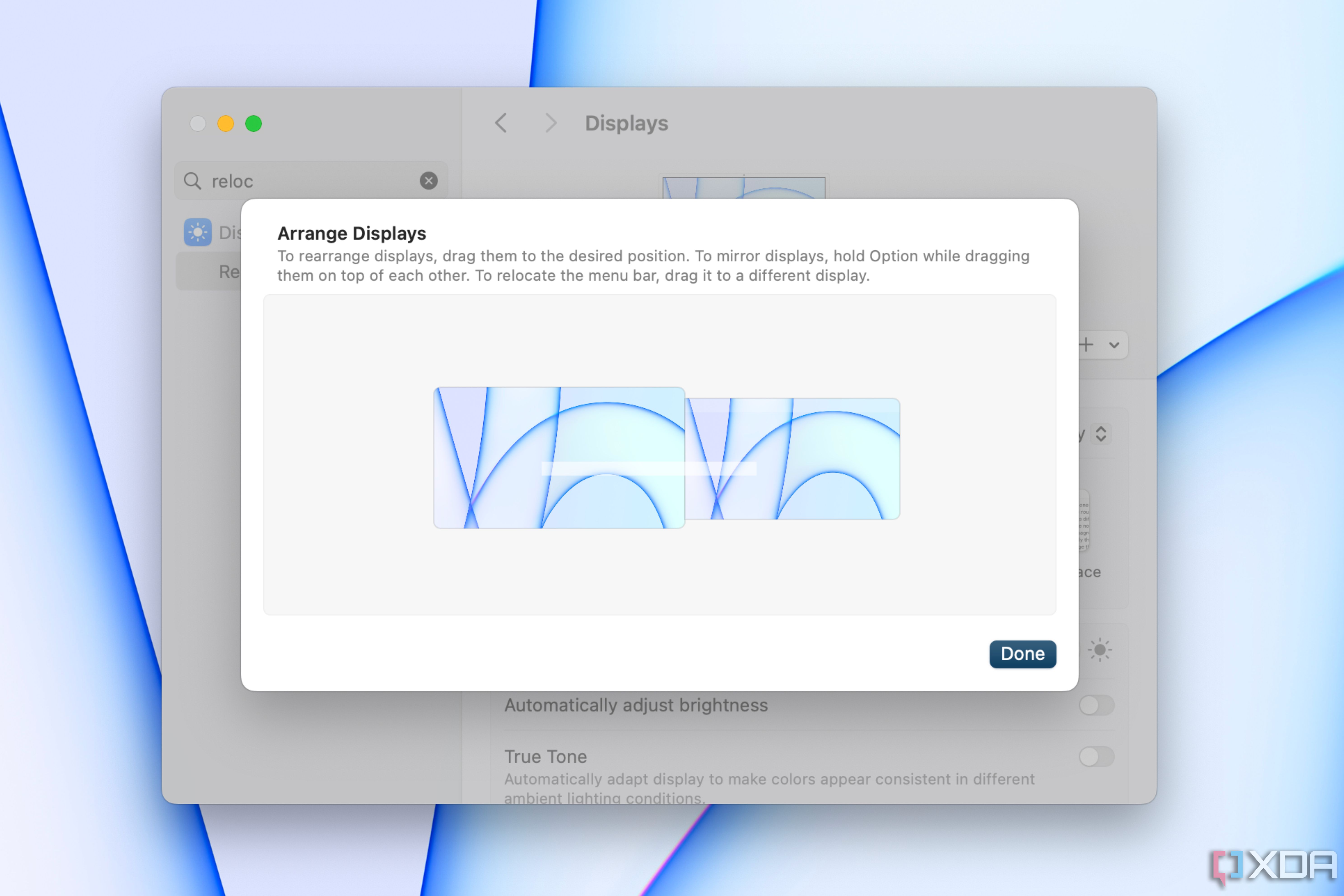Click Done to close Arrange Displays

(1022, 653)
